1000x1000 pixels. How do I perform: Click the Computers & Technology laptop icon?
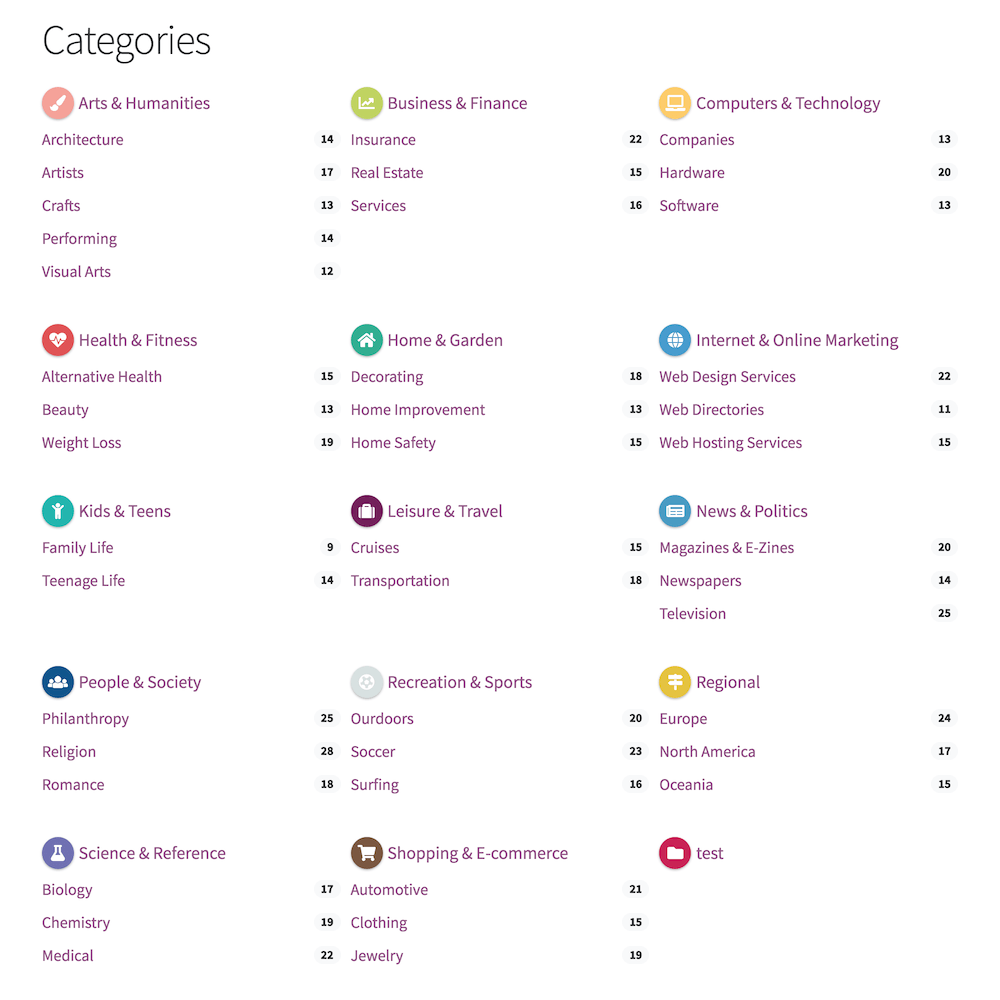(675, 103)
